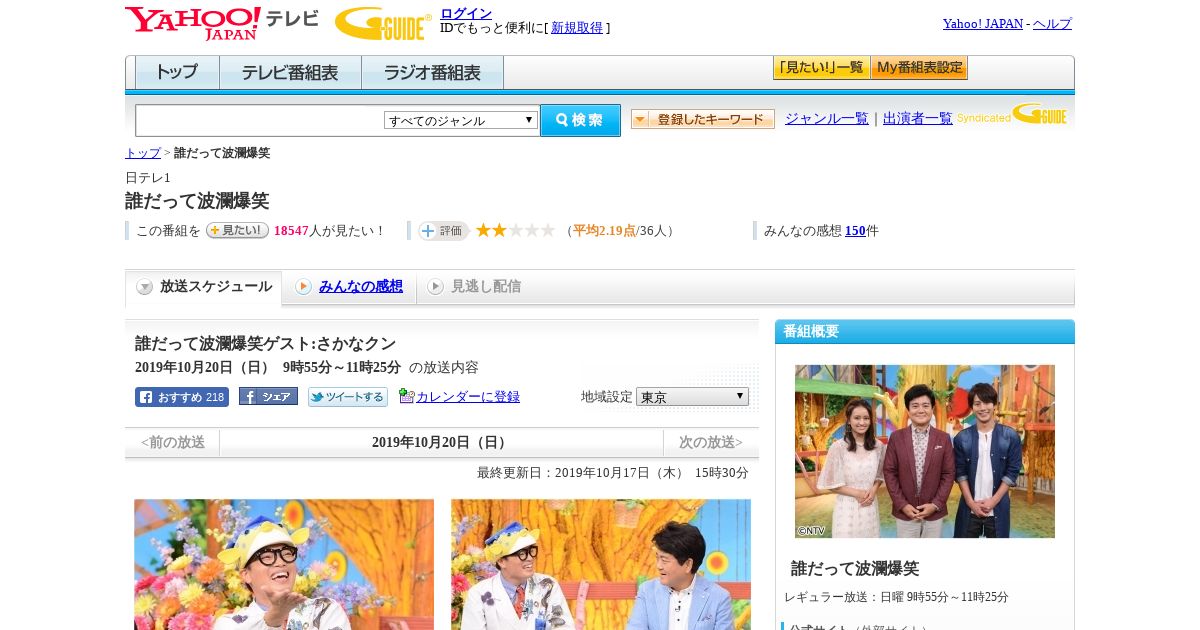
Task: Open the left さかなクン program photo
Action: coord(284,564)
